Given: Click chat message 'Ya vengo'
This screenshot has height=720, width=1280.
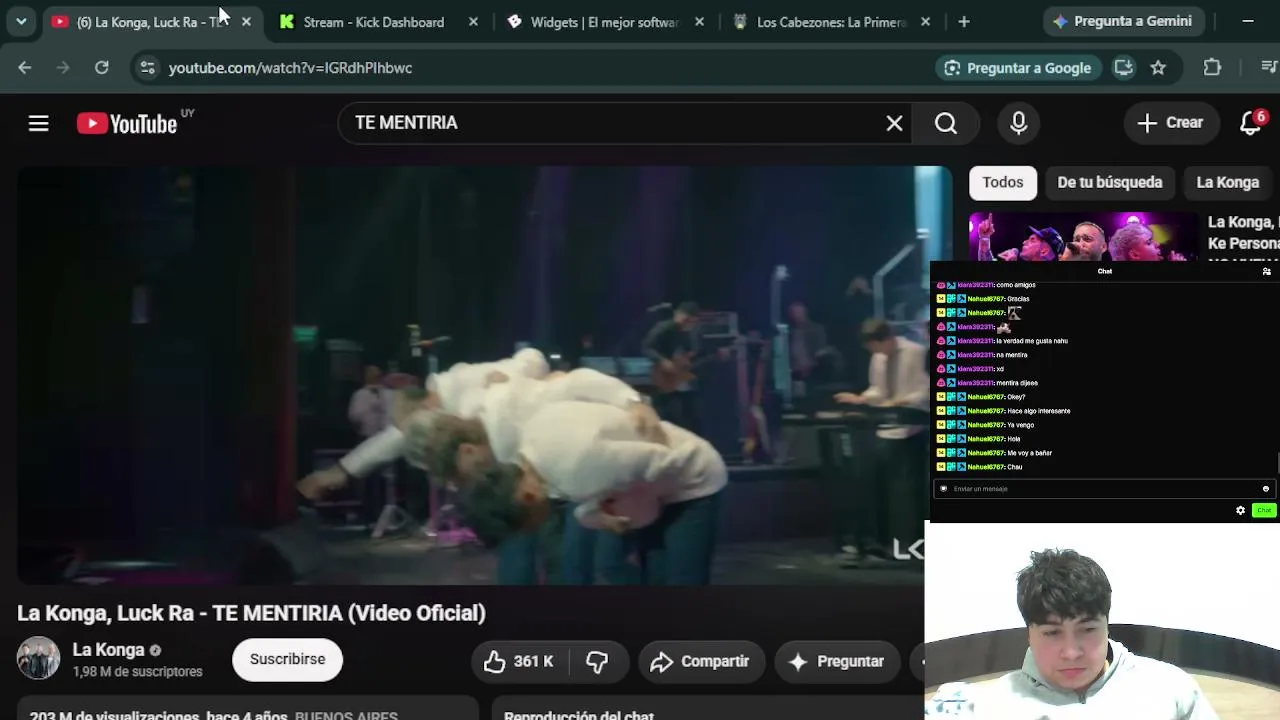Looking at the screenshot, I should (x=1021, y=425).
